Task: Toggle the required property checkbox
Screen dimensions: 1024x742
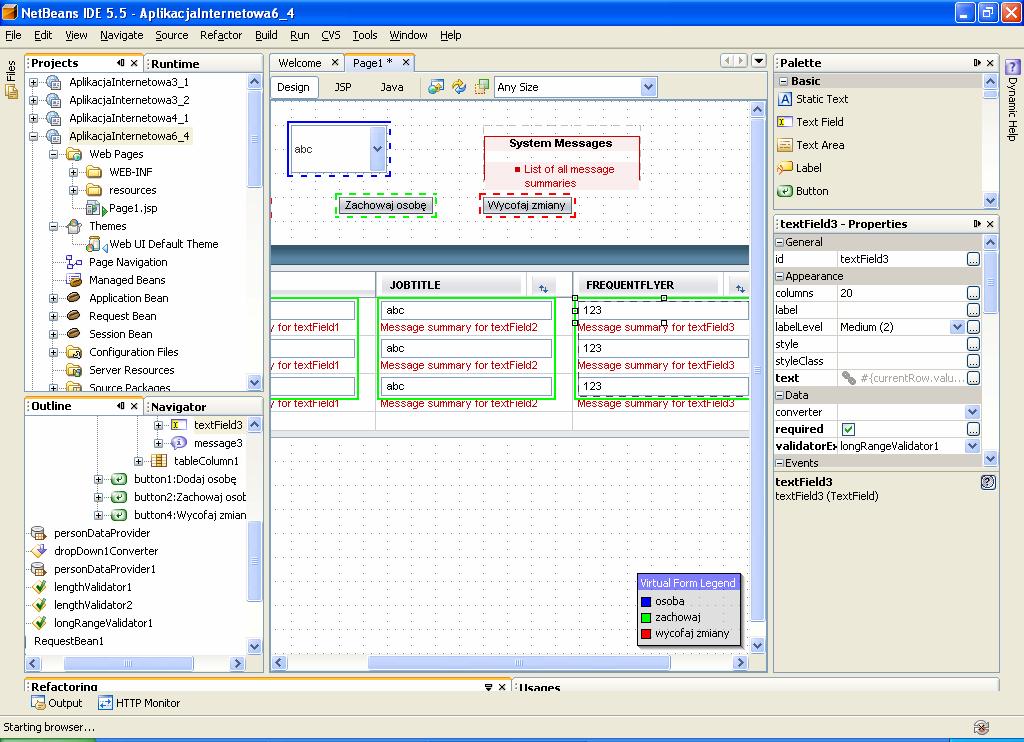Action: coord(848,429)
